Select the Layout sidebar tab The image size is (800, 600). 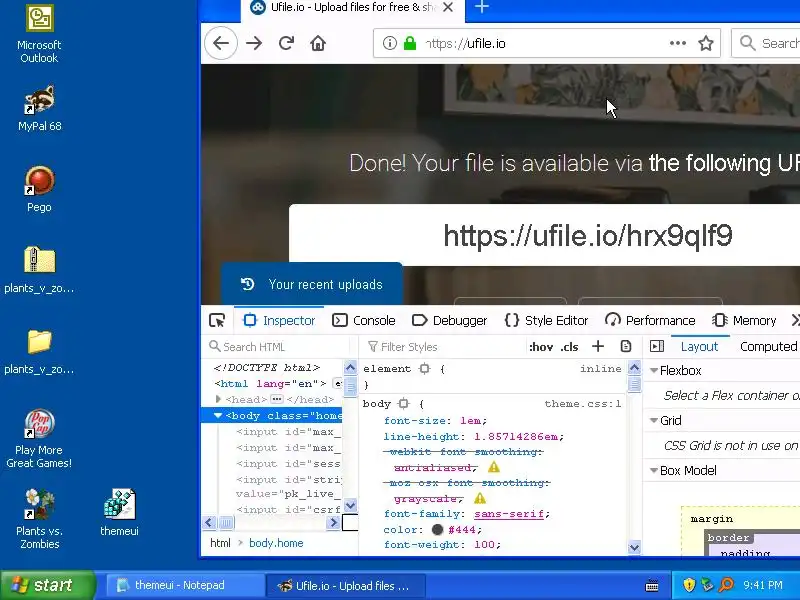click(x=699, y=346)
